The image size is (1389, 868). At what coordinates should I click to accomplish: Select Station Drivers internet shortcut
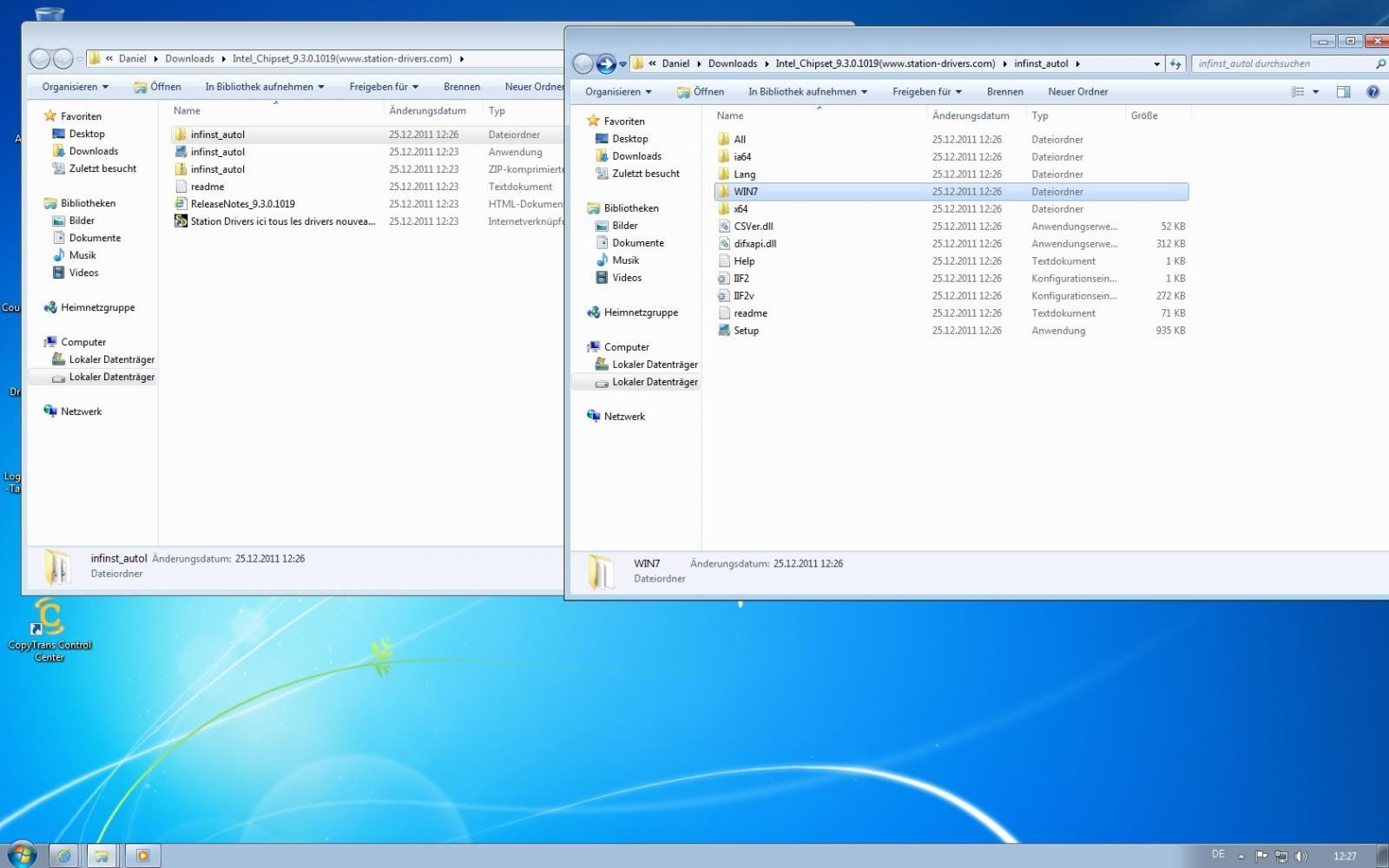282,221
